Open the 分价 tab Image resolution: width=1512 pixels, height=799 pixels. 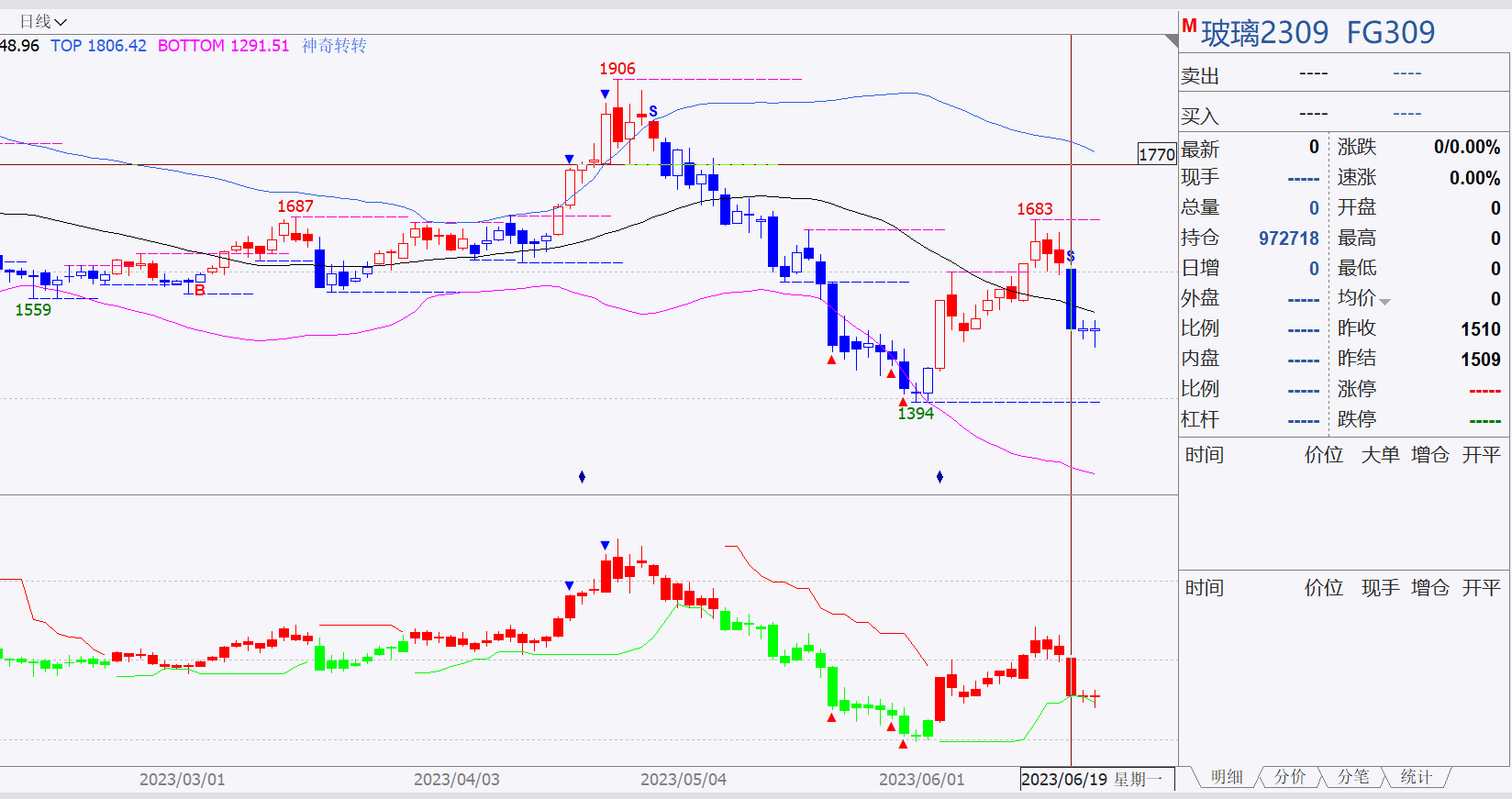point(1290,777)
